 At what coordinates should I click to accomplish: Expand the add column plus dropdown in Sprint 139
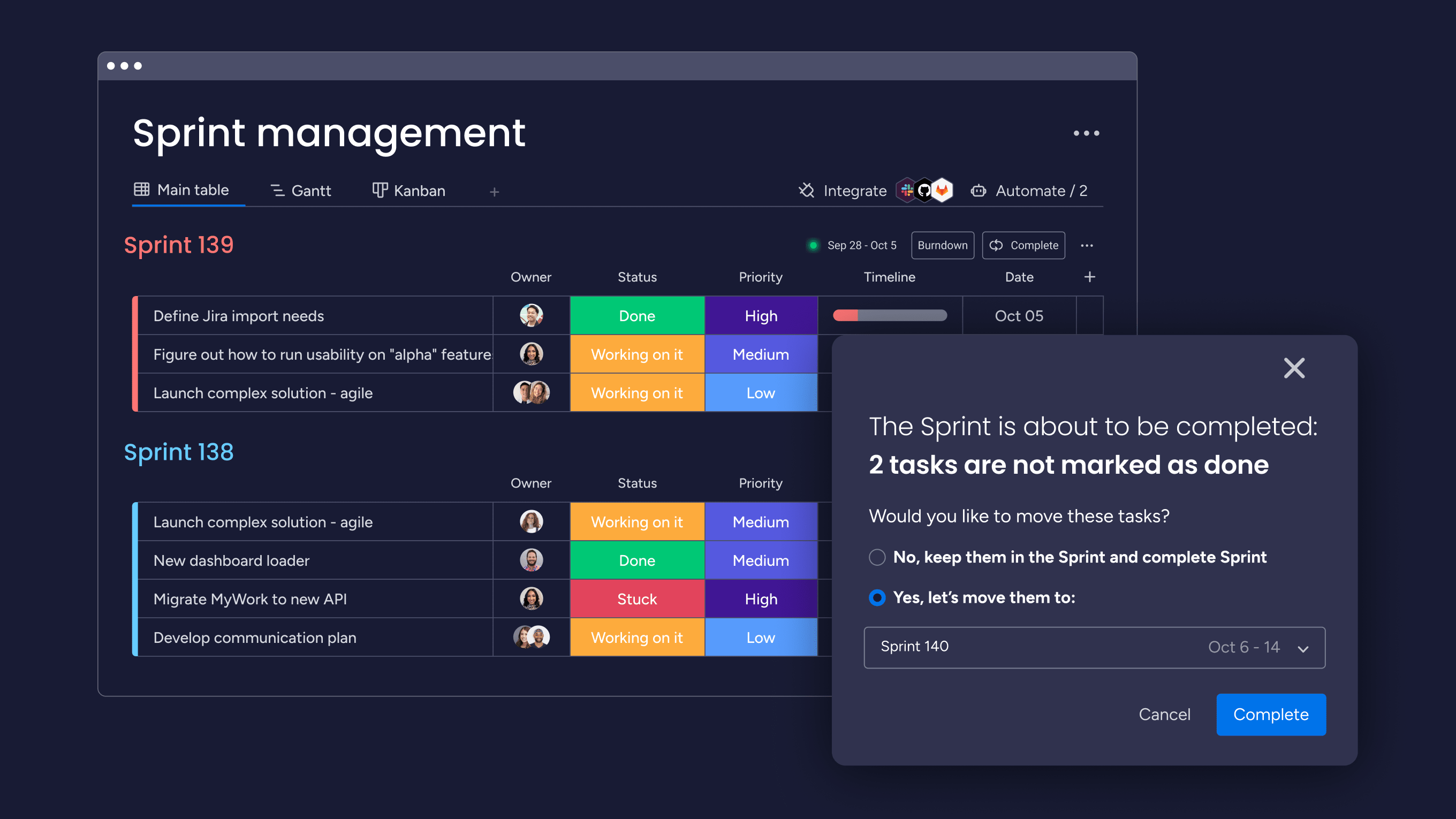click(1090, 277)
